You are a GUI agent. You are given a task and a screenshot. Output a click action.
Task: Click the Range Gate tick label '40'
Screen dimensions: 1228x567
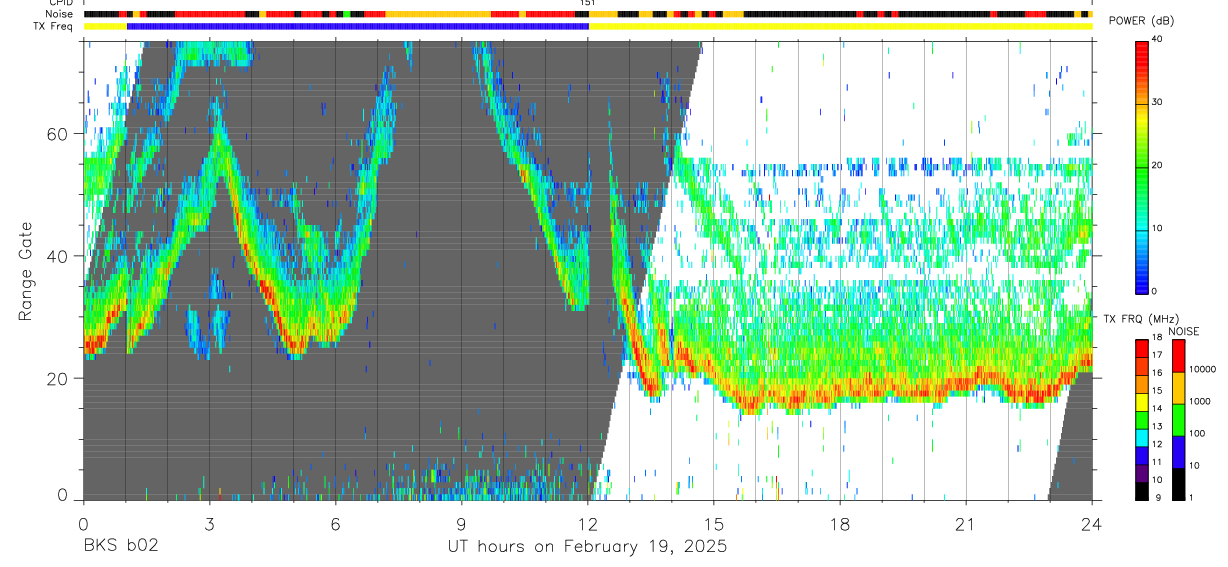57,256
